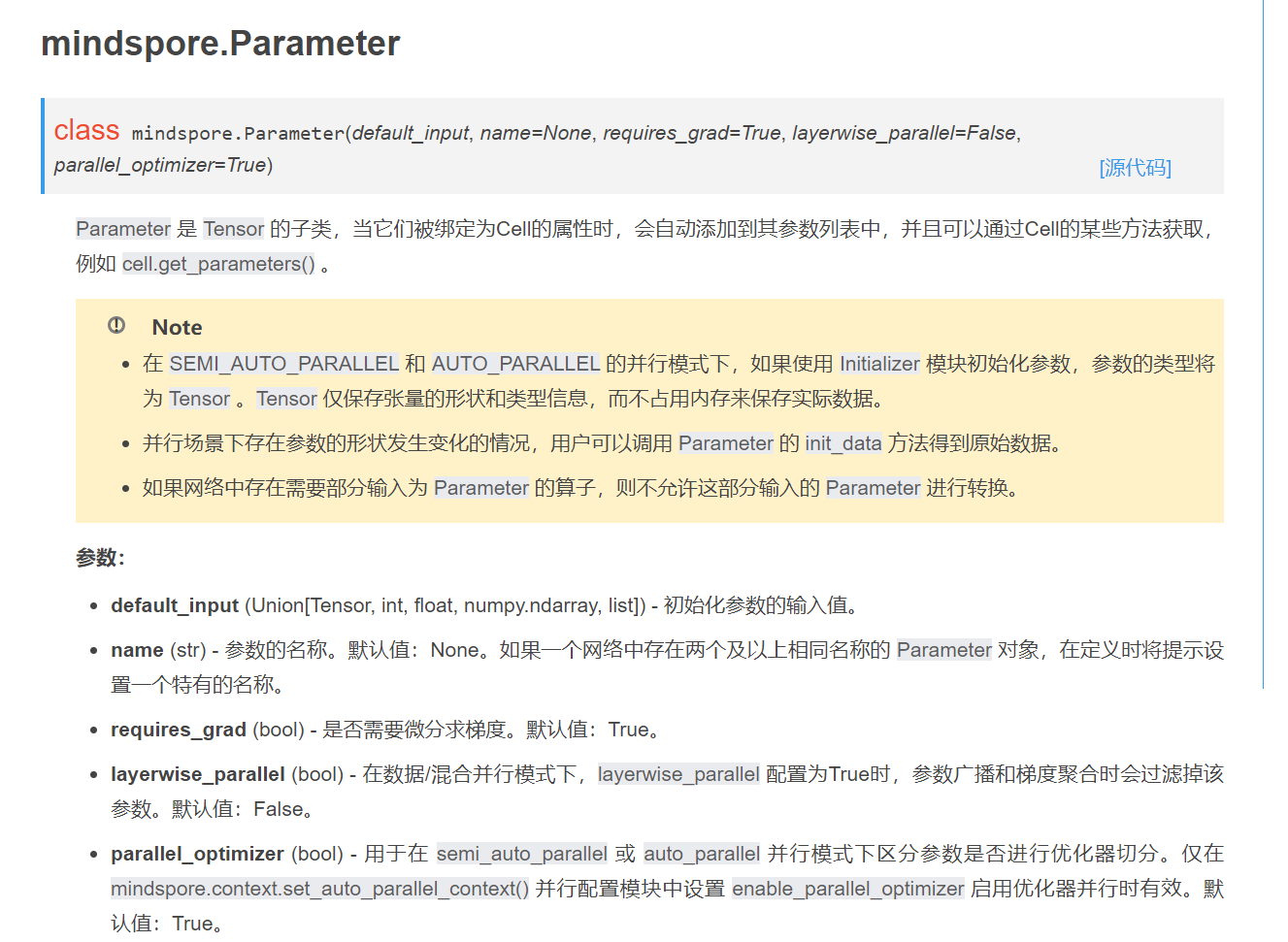Click the bold requires_grad parameter name

click(179, 730)
